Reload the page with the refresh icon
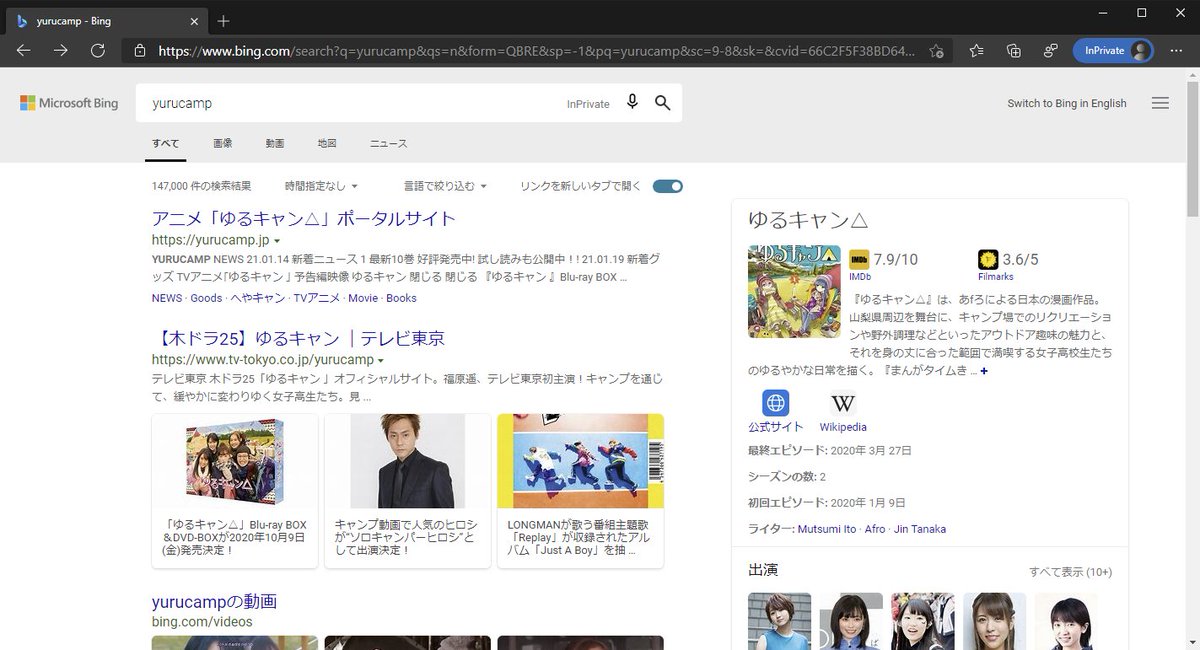Screen dimensions: 1200x650 (98, 50)
